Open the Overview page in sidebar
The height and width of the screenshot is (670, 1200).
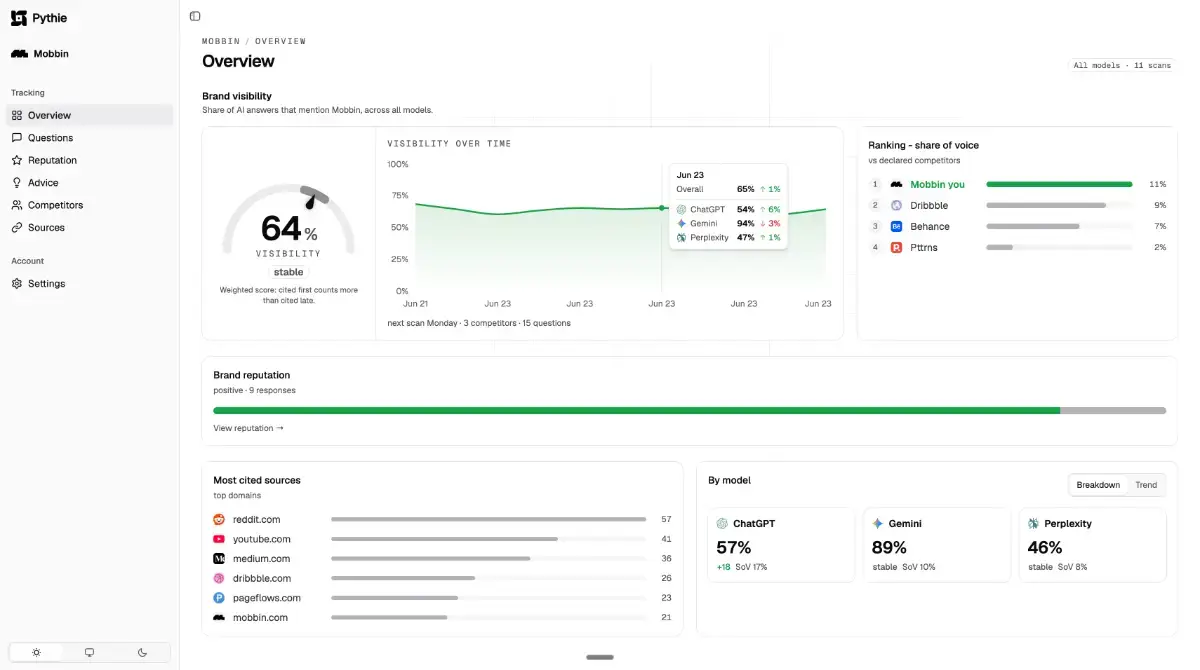[90, 115]
